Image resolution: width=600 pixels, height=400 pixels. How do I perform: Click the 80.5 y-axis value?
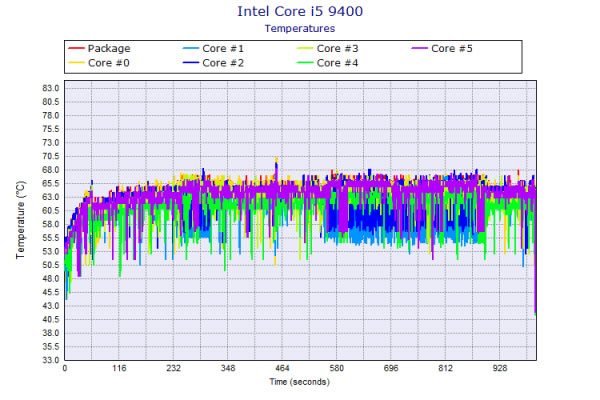[51, 102]
